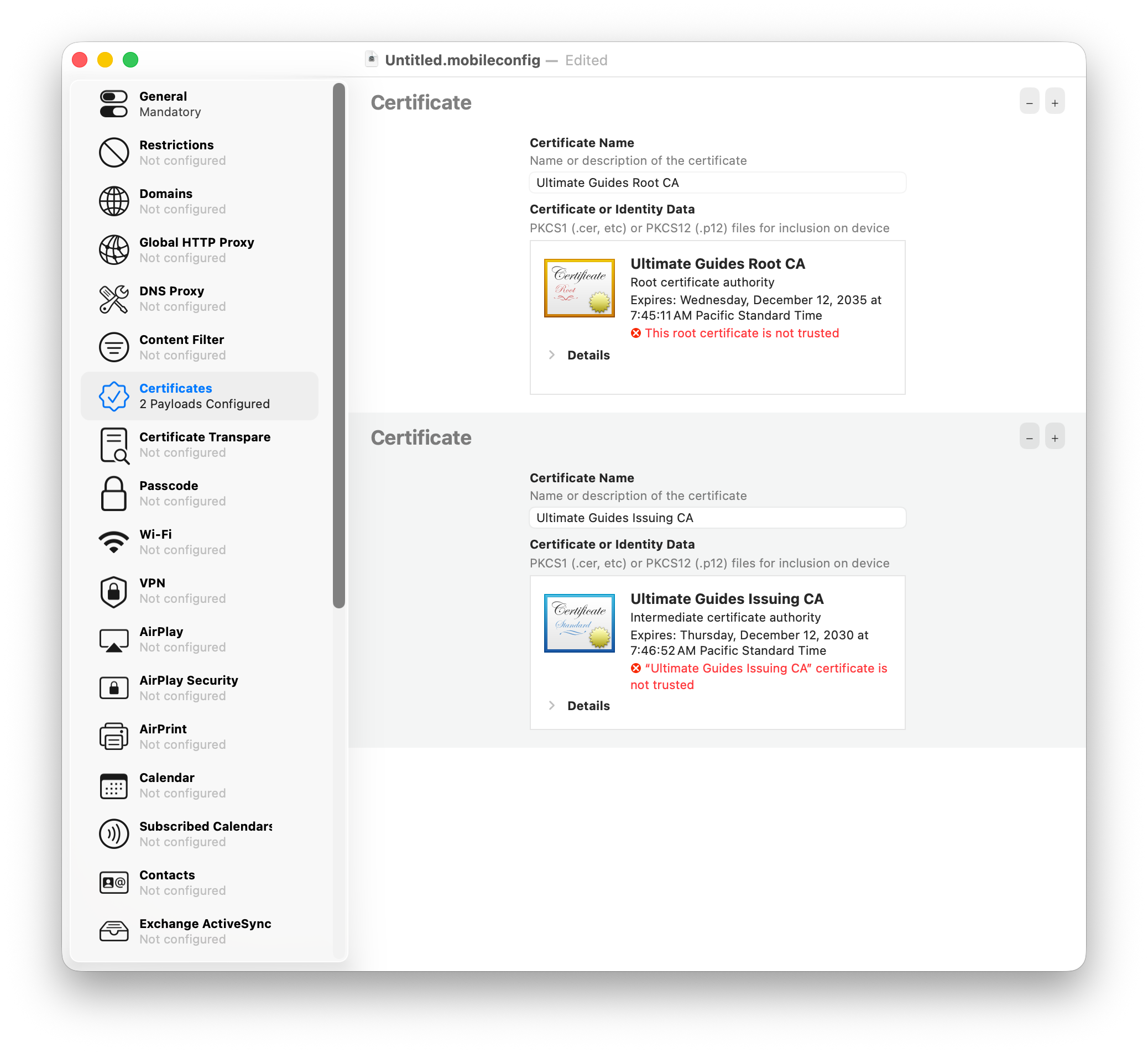Open the Passcode payload lock icon

(x=114, y=493)
